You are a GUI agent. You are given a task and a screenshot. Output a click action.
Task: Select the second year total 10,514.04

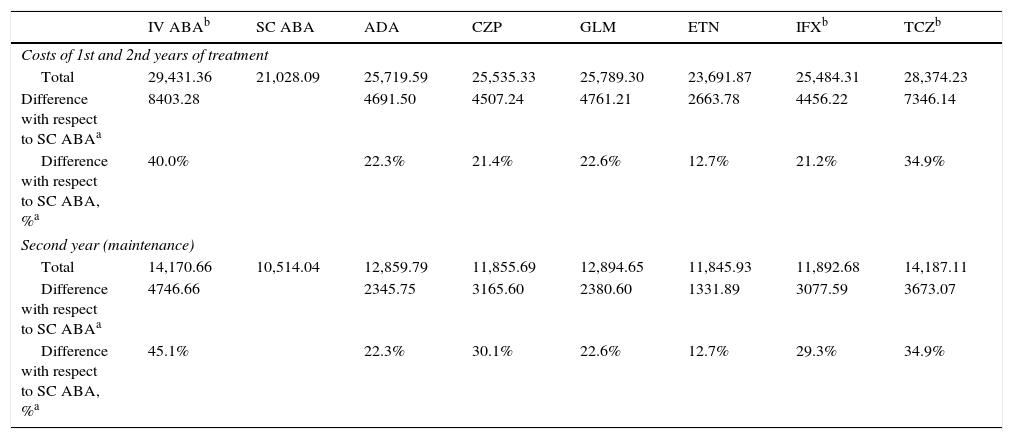pyautogui.click(x=288, y=267)
